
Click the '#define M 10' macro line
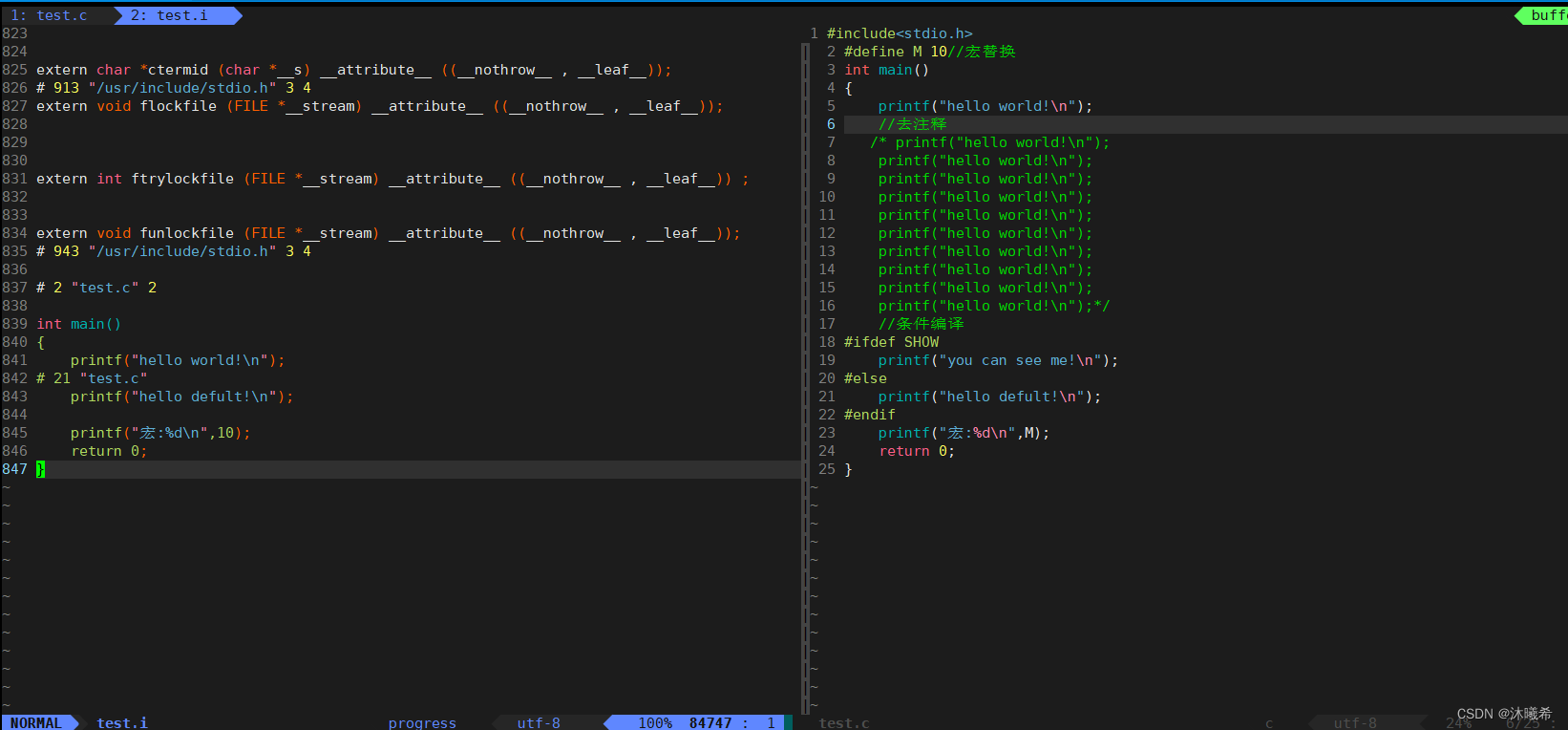pyautogui.click(x=929, y=52)
